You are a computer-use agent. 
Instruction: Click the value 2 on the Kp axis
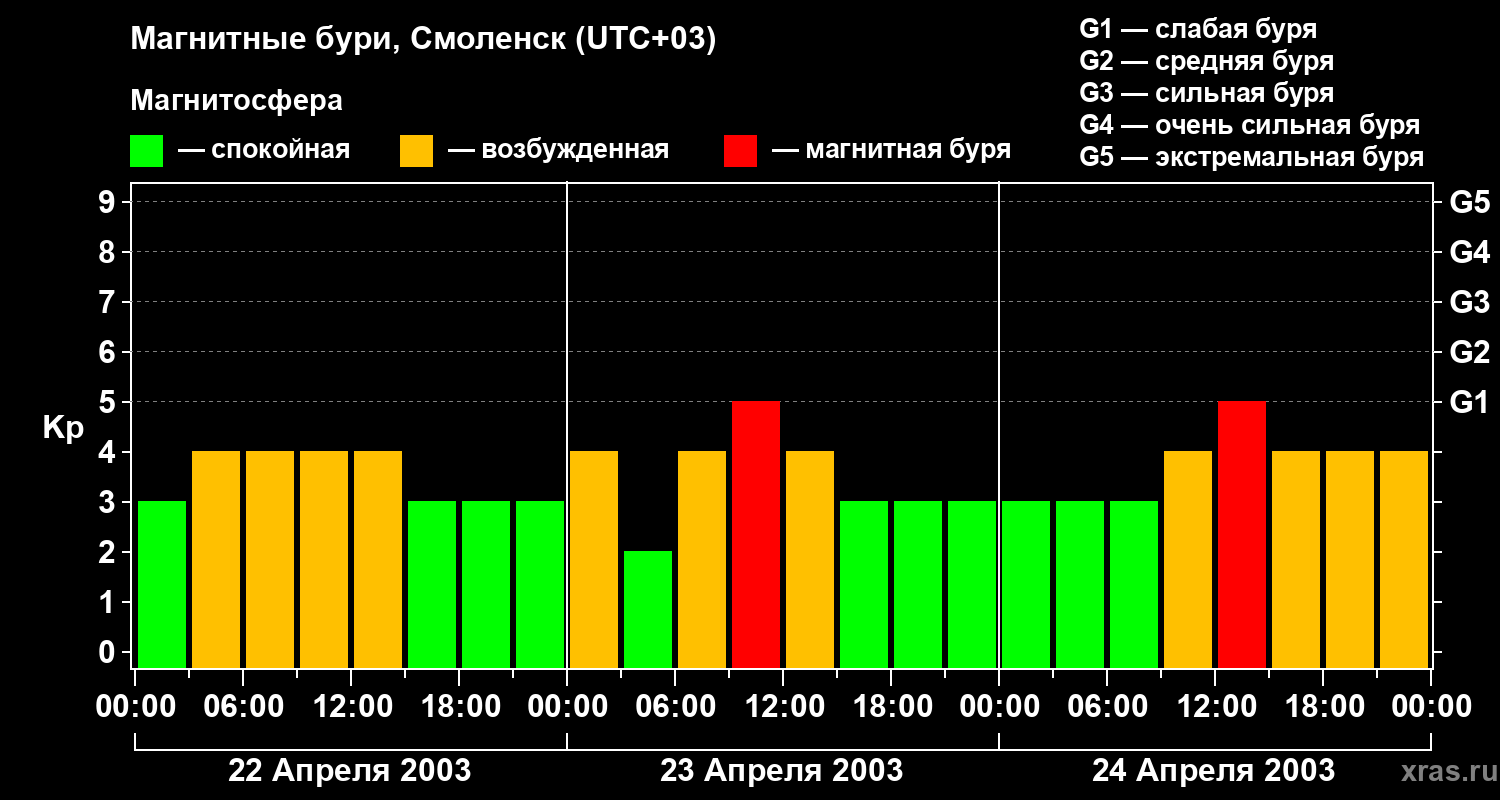109,552
